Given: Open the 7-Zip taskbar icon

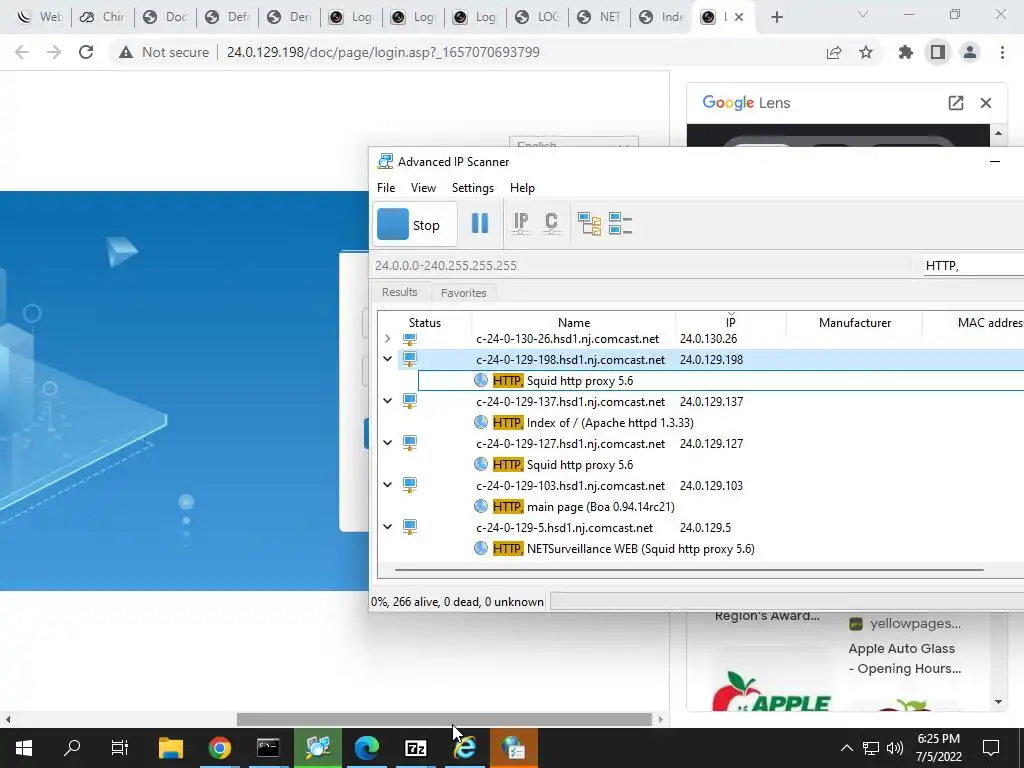Looking at the screenshot, I should pyautogui.click(x=416, y=748).
